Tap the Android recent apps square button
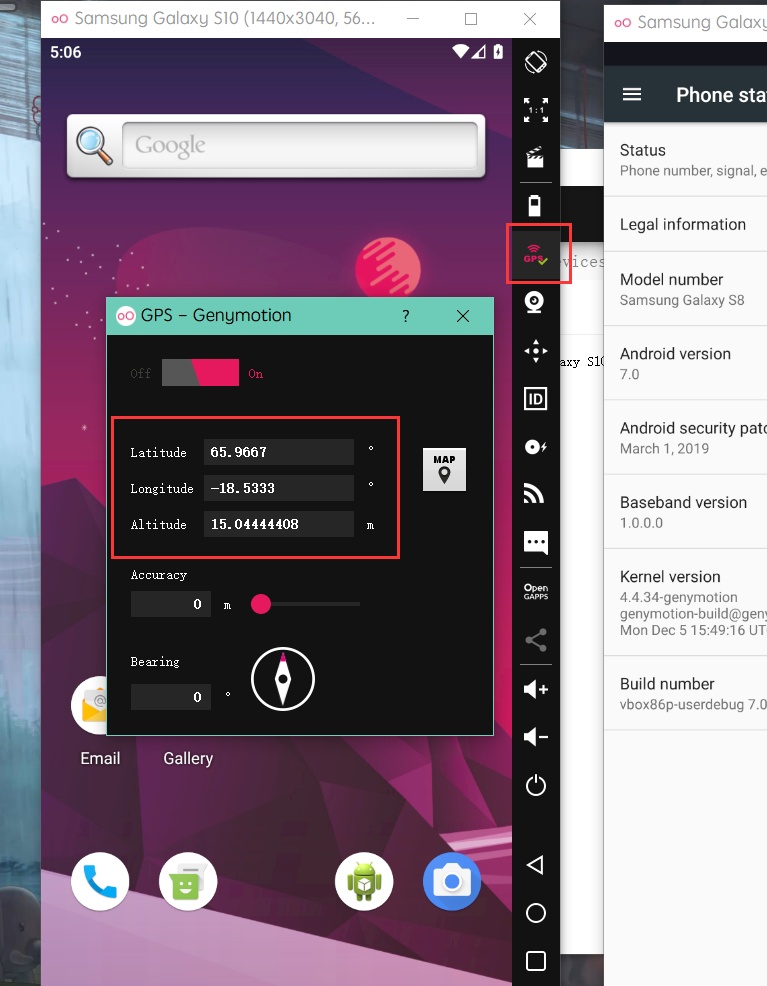The width and height of the screenshot is (767, 986). (x=536, y=961)
